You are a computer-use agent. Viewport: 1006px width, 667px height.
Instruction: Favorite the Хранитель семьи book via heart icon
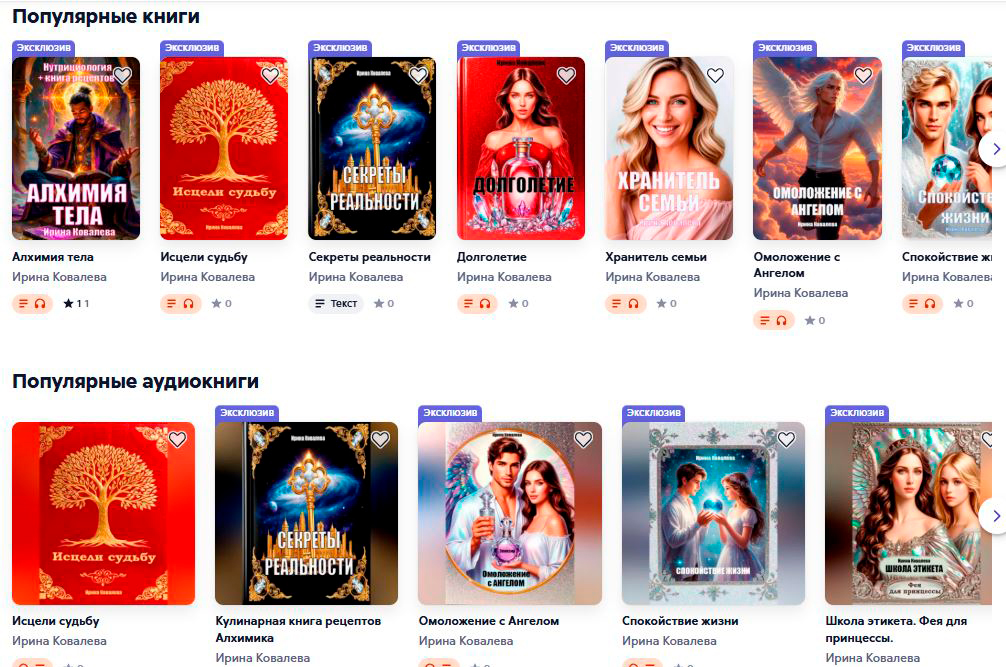point(715,75)
